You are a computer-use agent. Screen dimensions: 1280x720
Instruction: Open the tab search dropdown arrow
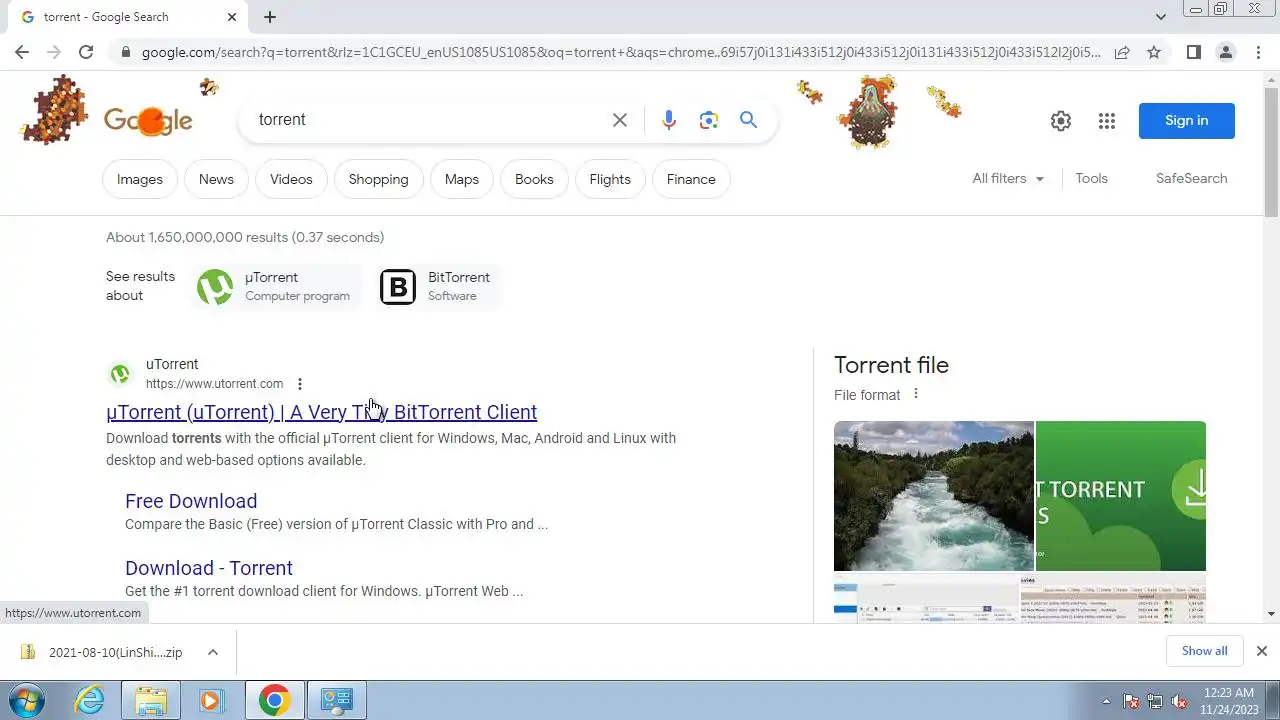(x=1160, y=17)
